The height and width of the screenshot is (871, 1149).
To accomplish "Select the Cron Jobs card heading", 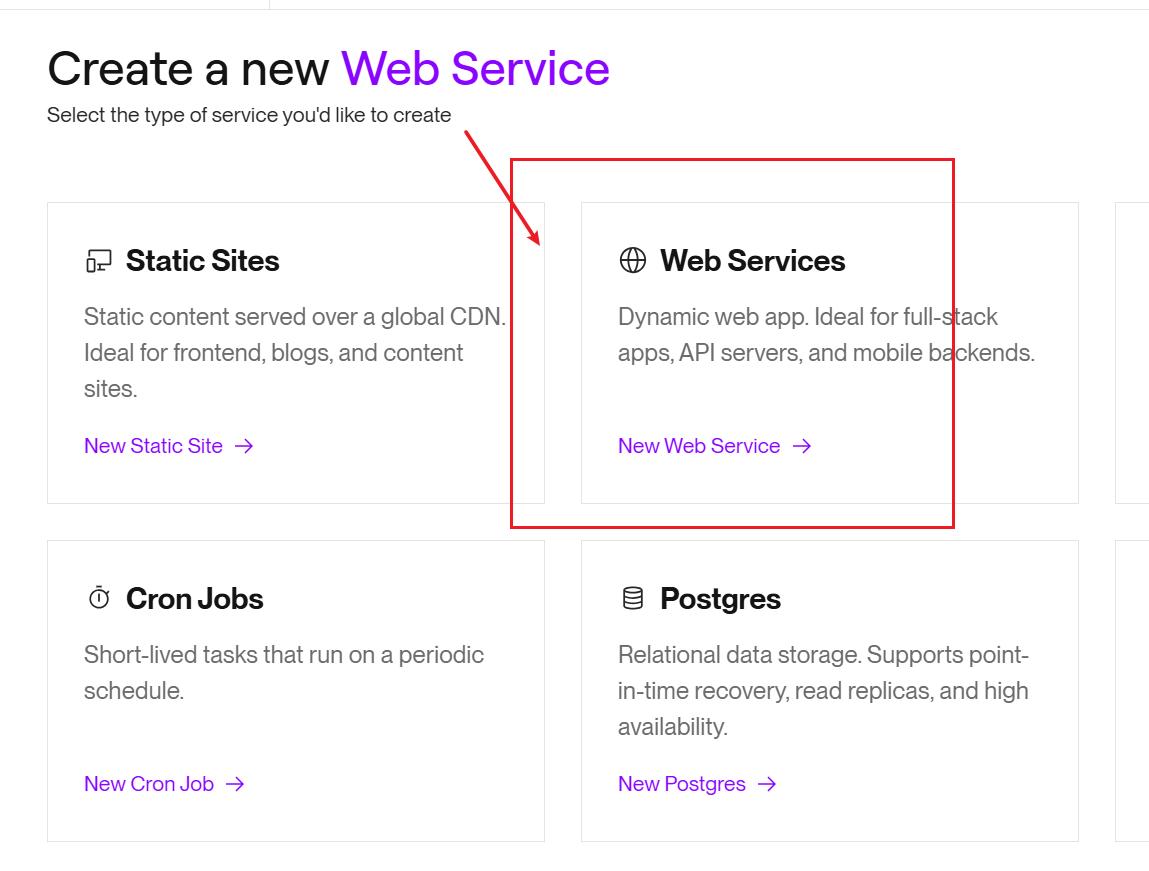I will [195, 599].
